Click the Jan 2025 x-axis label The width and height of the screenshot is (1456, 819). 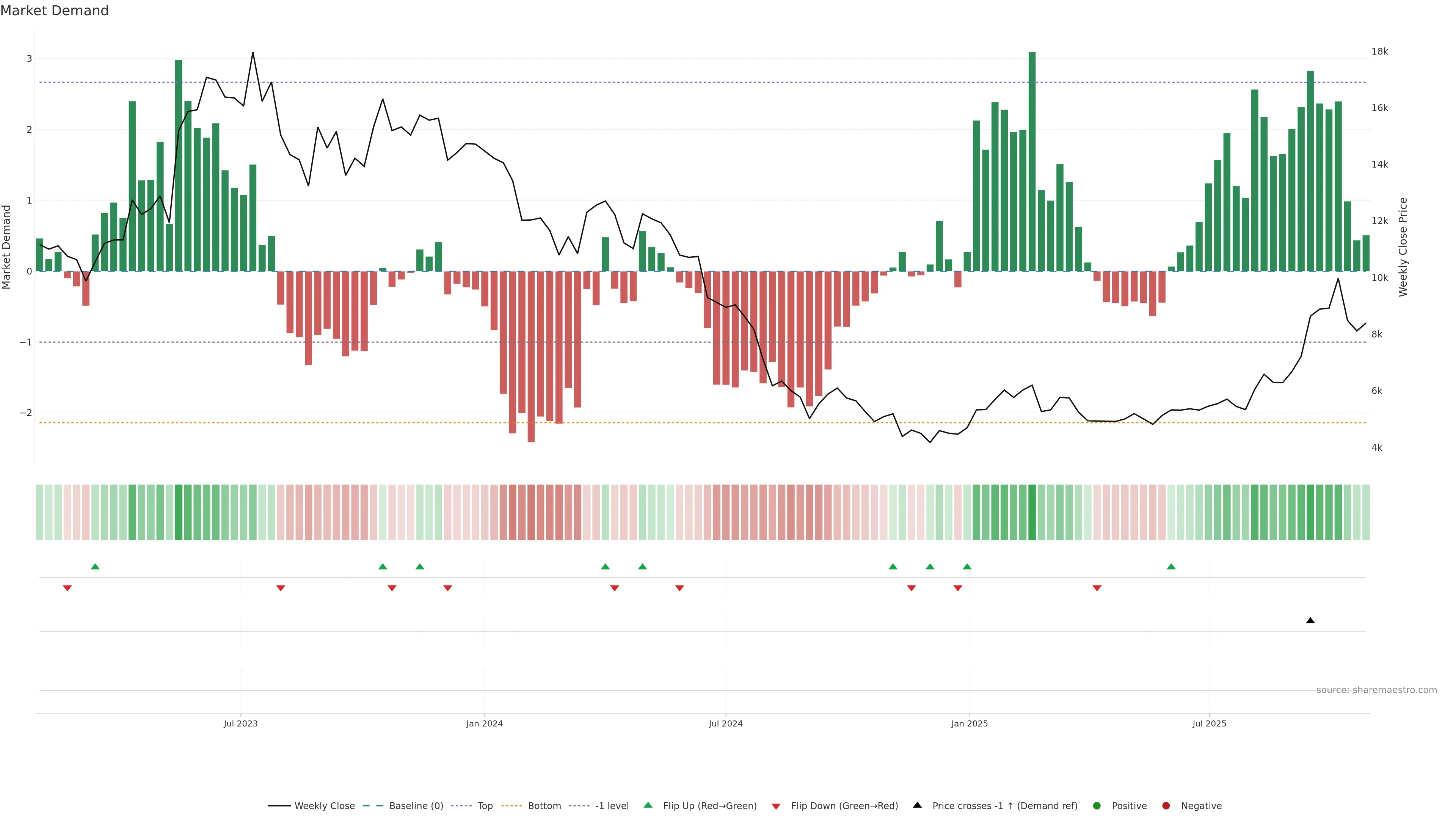click(x=970, y=723)
